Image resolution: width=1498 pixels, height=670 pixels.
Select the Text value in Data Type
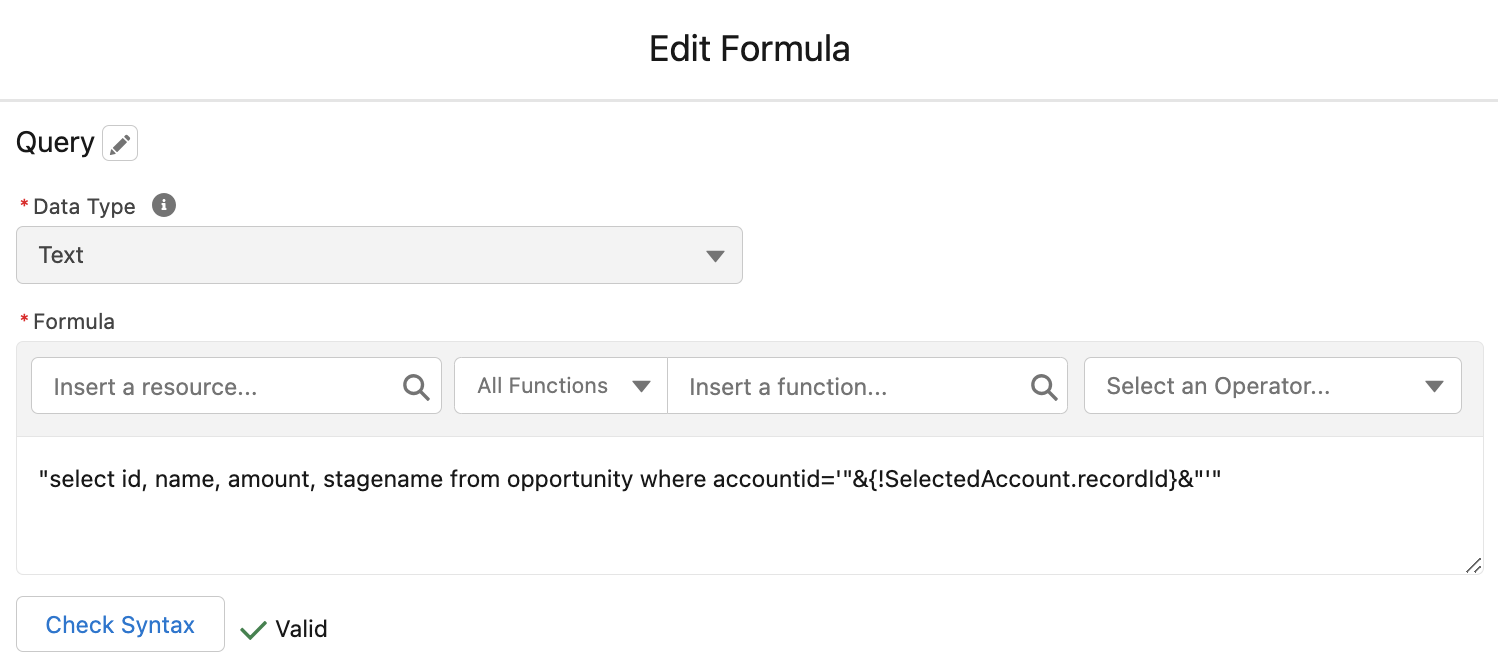(61, 255)
